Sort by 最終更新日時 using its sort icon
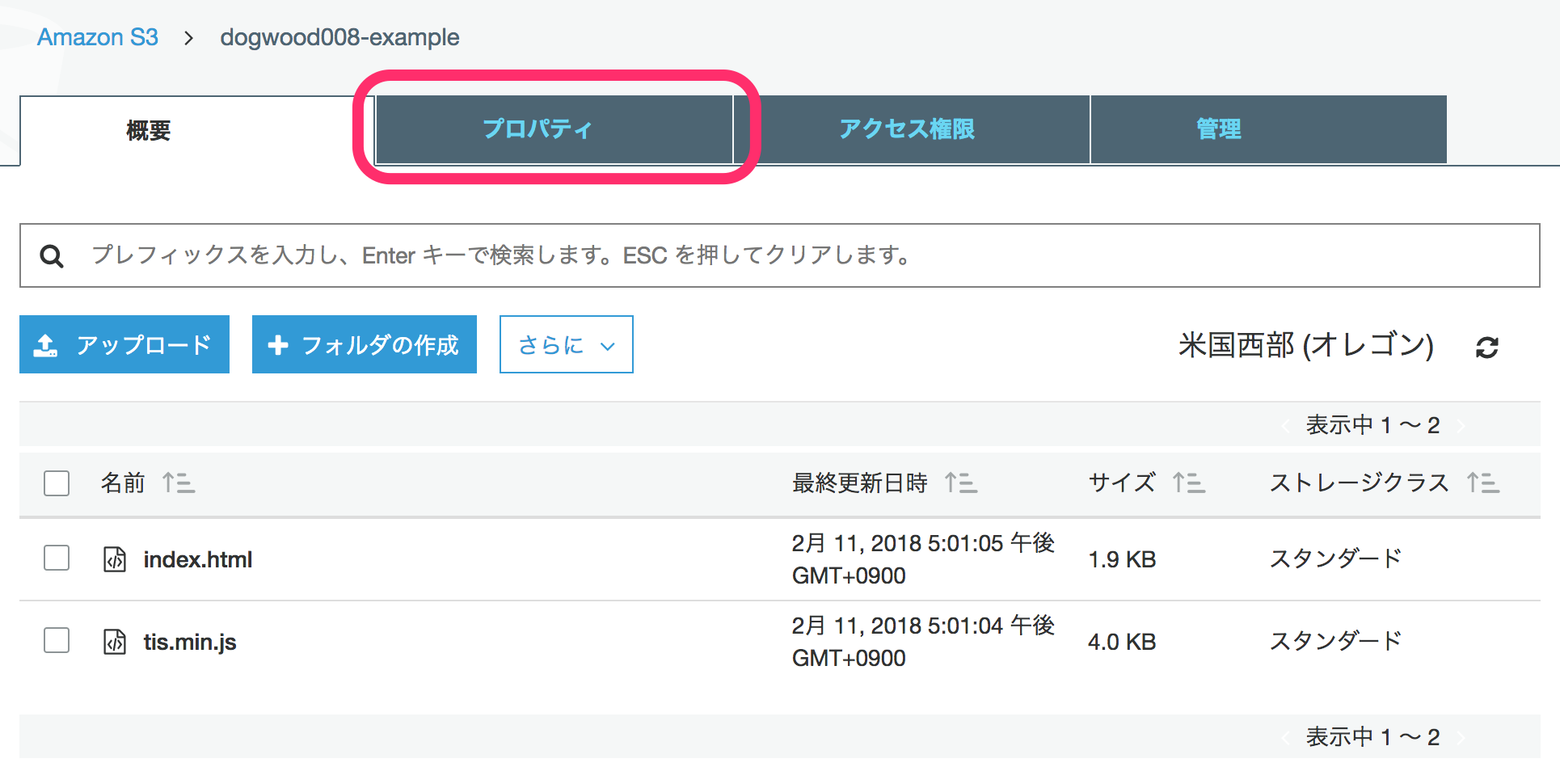The height and width of the screenshot is (784, 1560). tap(962, 483)
